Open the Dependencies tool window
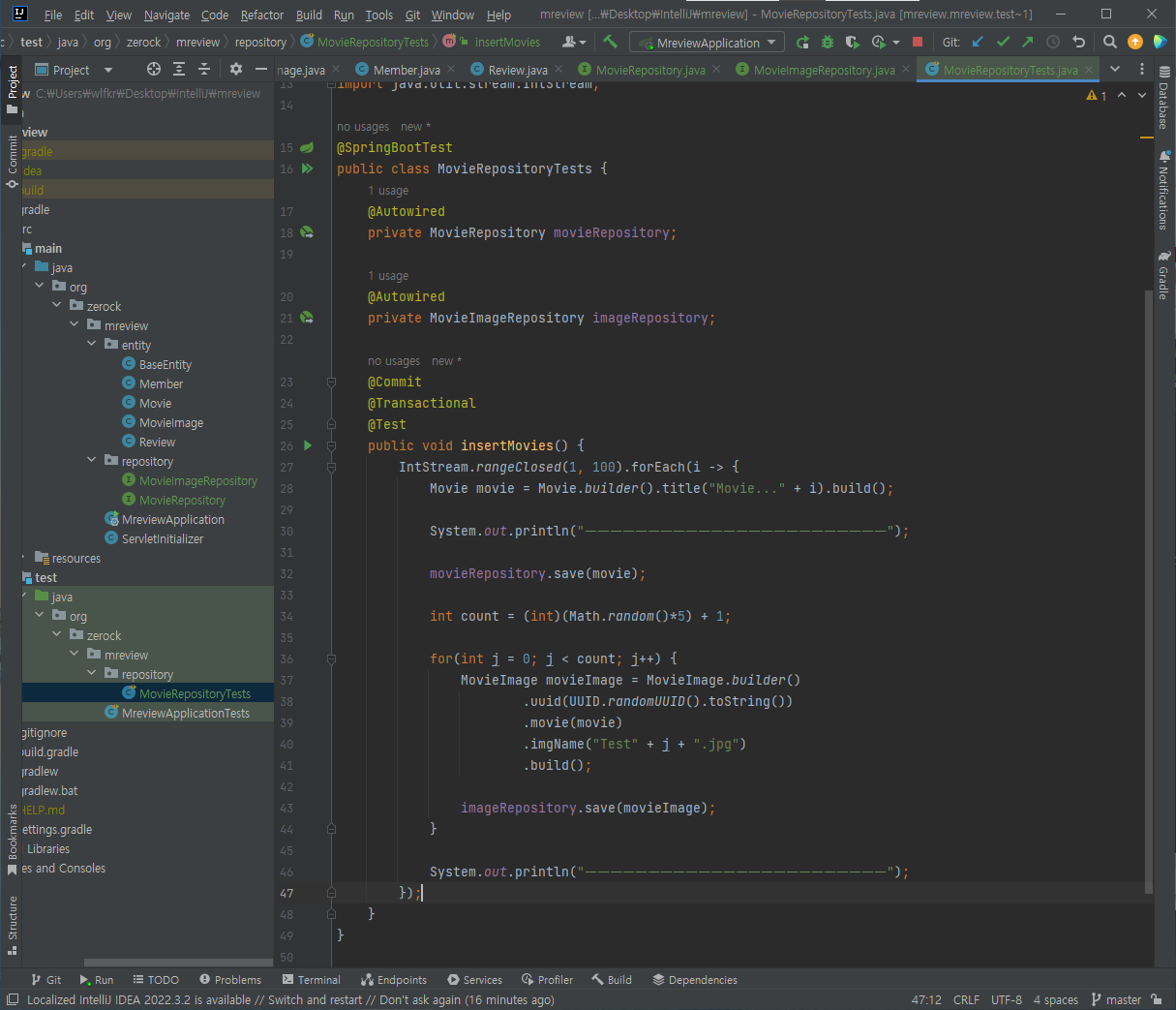 pos(695,980)
